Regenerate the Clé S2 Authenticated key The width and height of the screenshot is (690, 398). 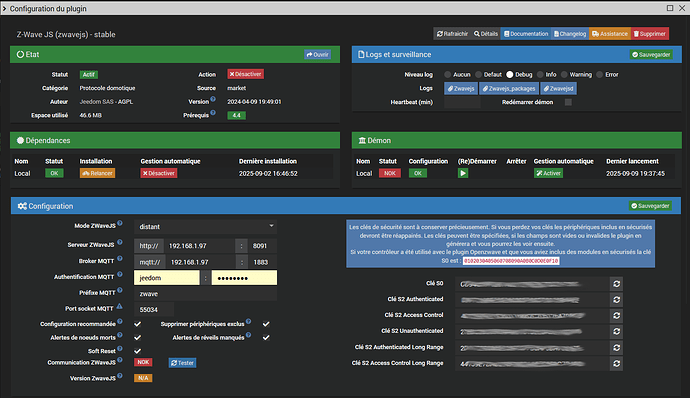tap(616, 300)
